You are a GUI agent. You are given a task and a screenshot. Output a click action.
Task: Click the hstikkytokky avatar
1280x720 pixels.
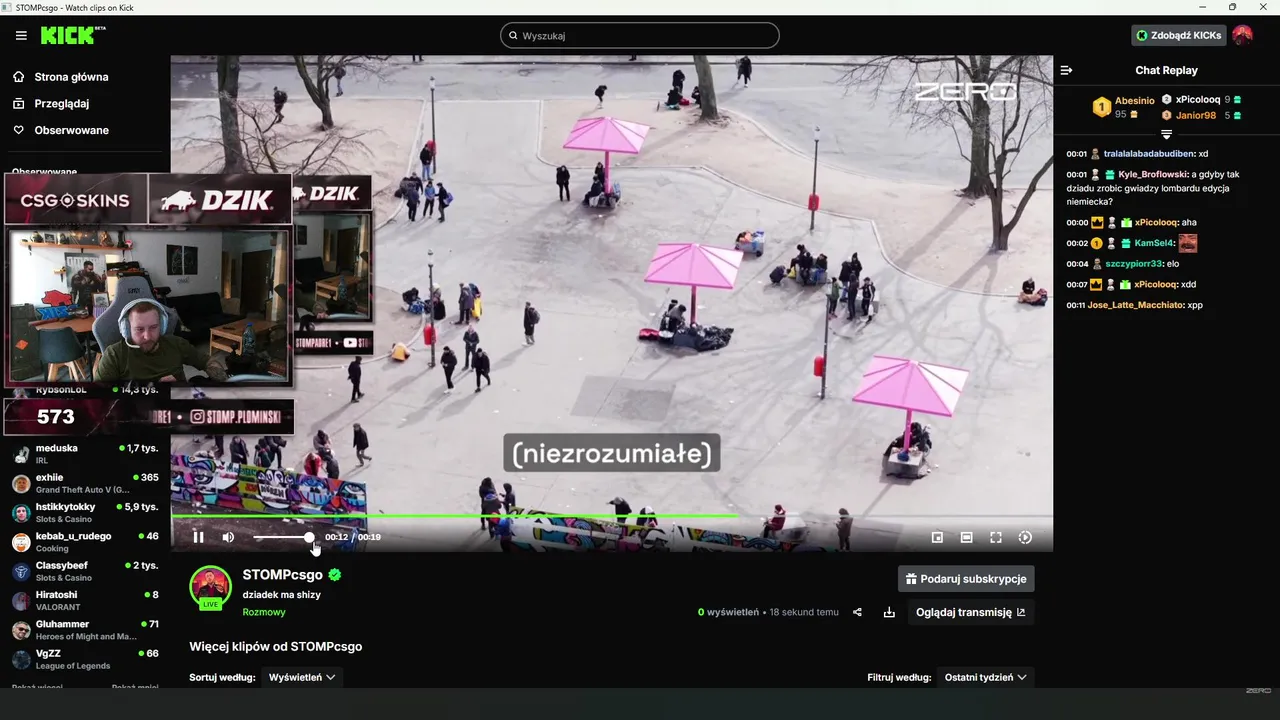[20, 512]
